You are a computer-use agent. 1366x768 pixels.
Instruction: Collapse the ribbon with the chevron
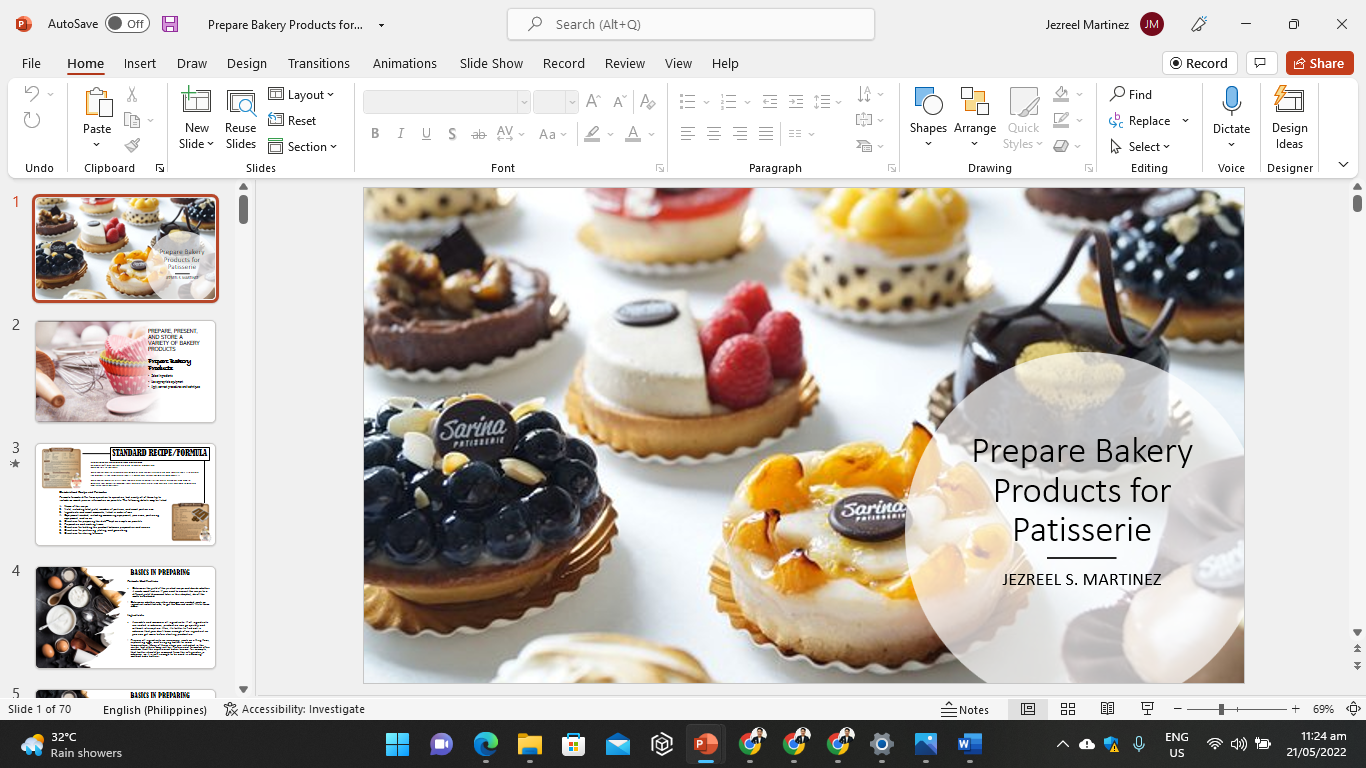(x=1343, y=165)
